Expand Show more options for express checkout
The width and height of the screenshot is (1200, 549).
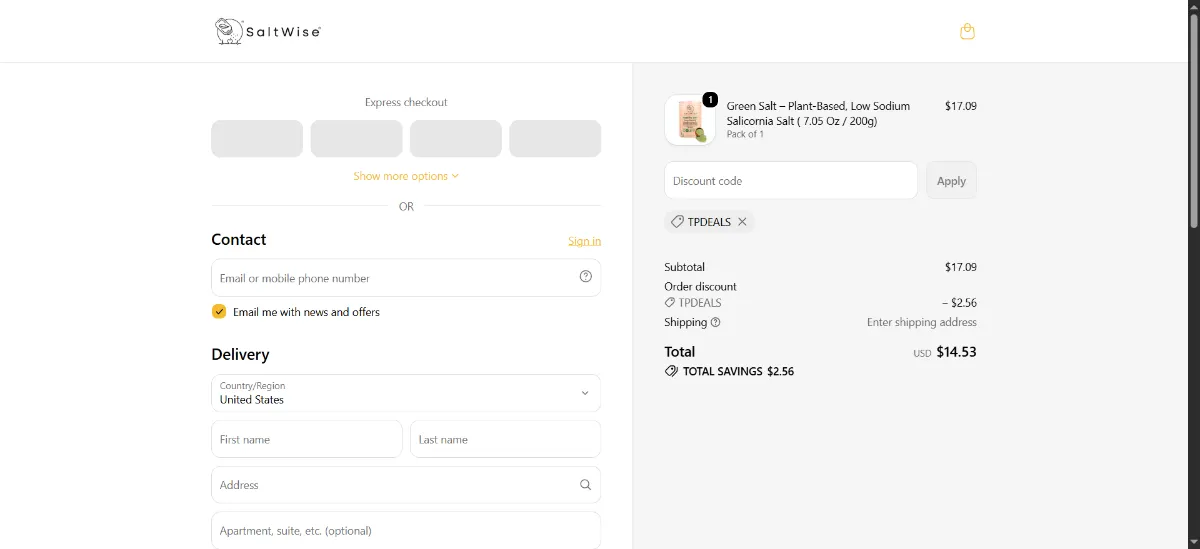[x=406, y=176]
